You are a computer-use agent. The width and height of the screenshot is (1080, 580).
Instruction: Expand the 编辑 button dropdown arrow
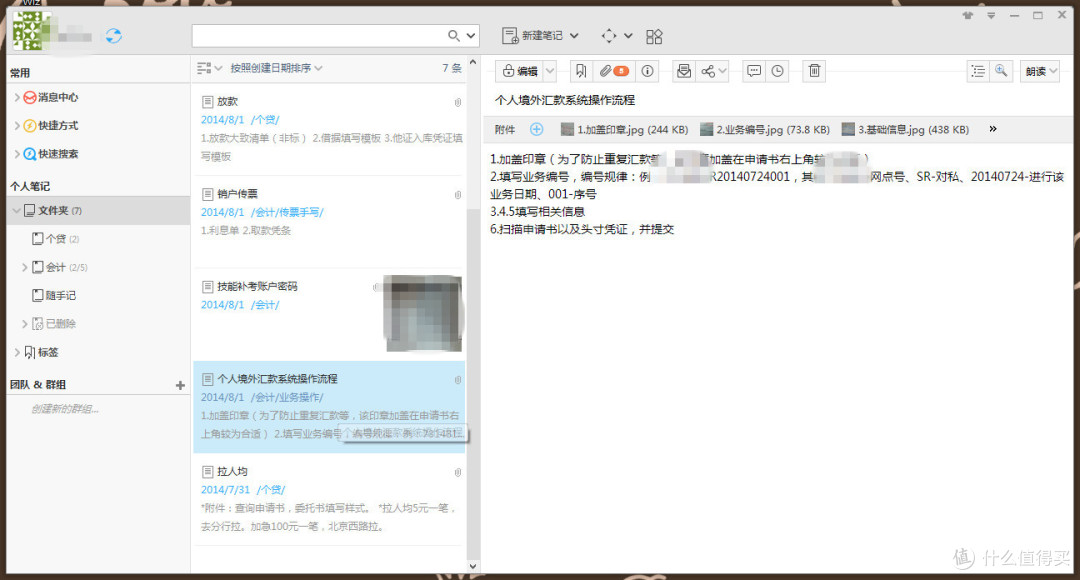point(550,71)
